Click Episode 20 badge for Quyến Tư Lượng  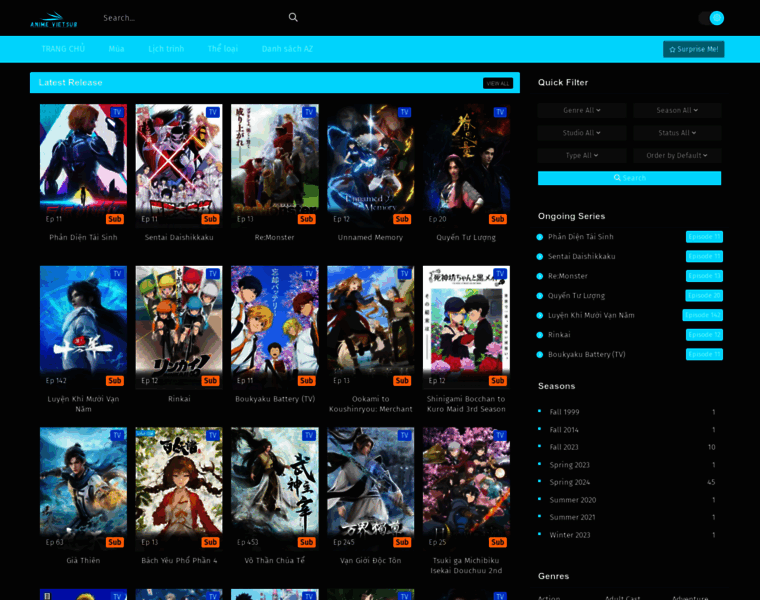tap(704, 296)
